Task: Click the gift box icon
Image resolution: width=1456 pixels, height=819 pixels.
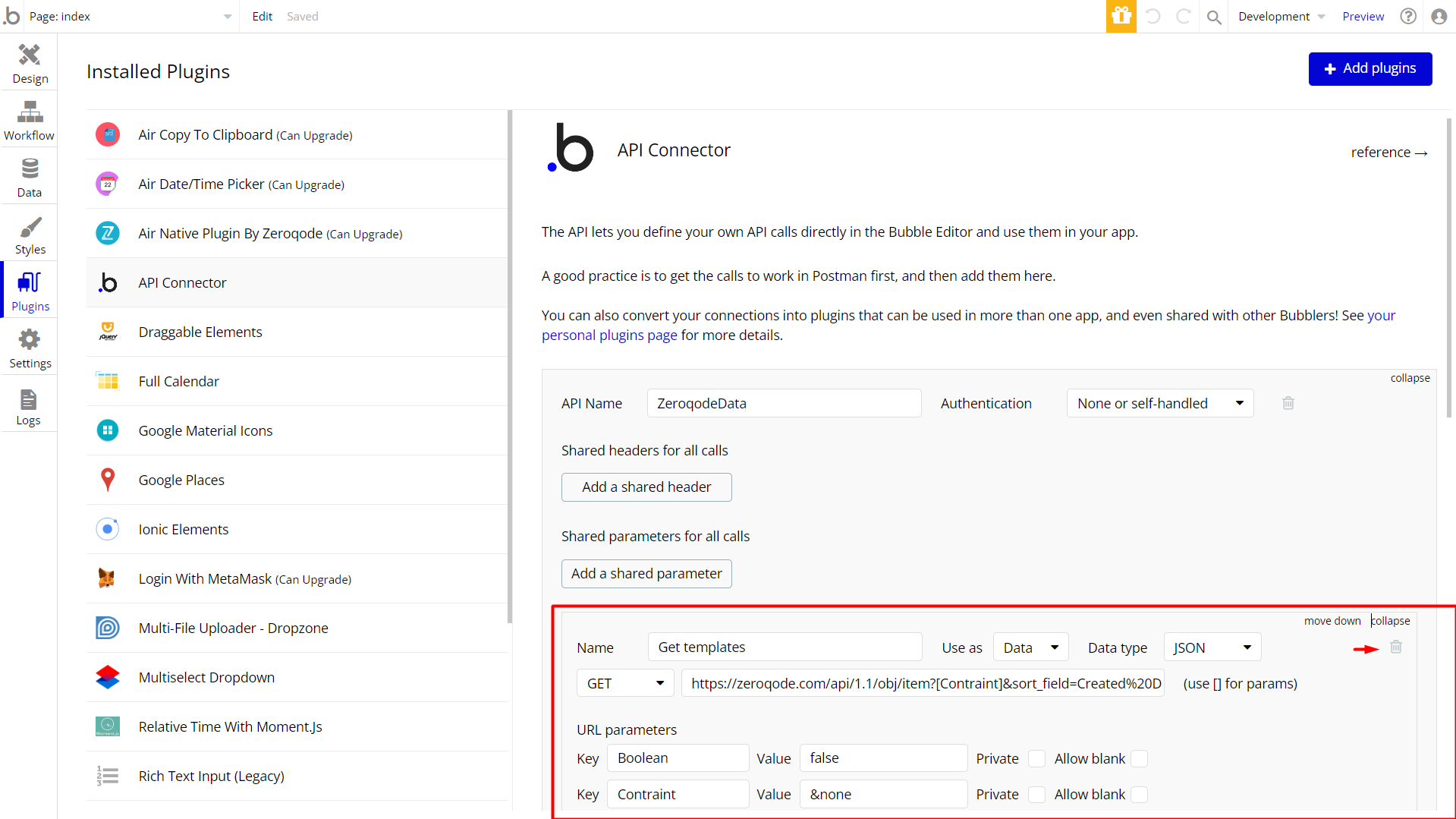Action: click(1121, 16)
